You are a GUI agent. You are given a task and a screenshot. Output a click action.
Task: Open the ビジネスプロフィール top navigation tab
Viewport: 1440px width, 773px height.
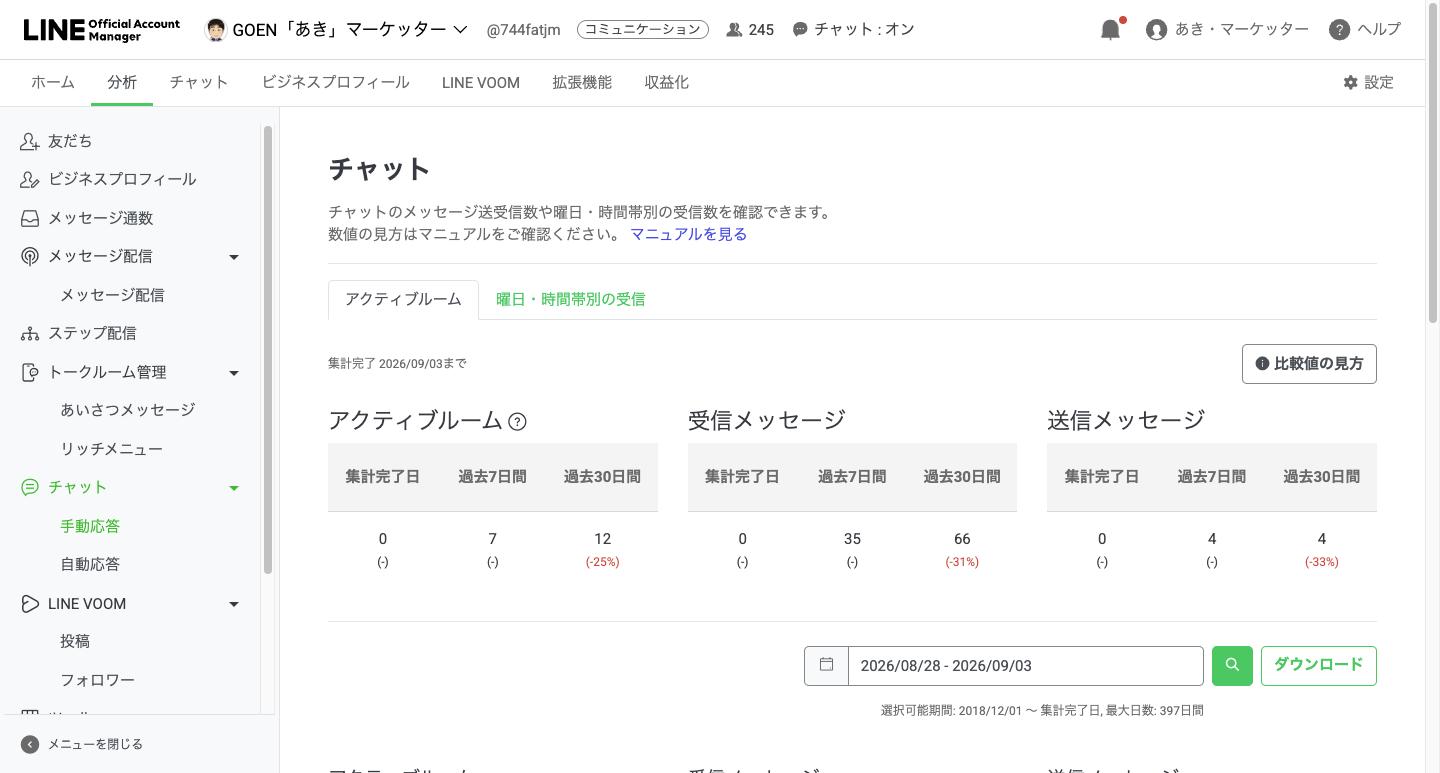(336, 83)
